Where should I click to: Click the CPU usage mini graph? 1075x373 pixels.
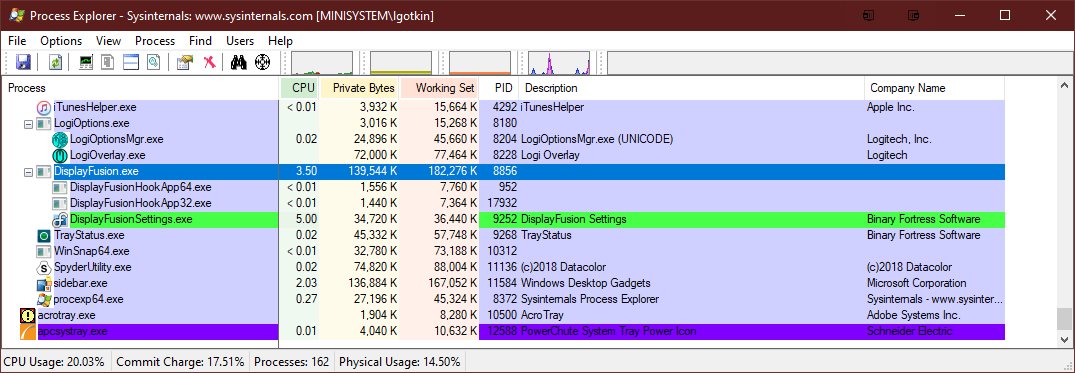[x=322, y=63]
